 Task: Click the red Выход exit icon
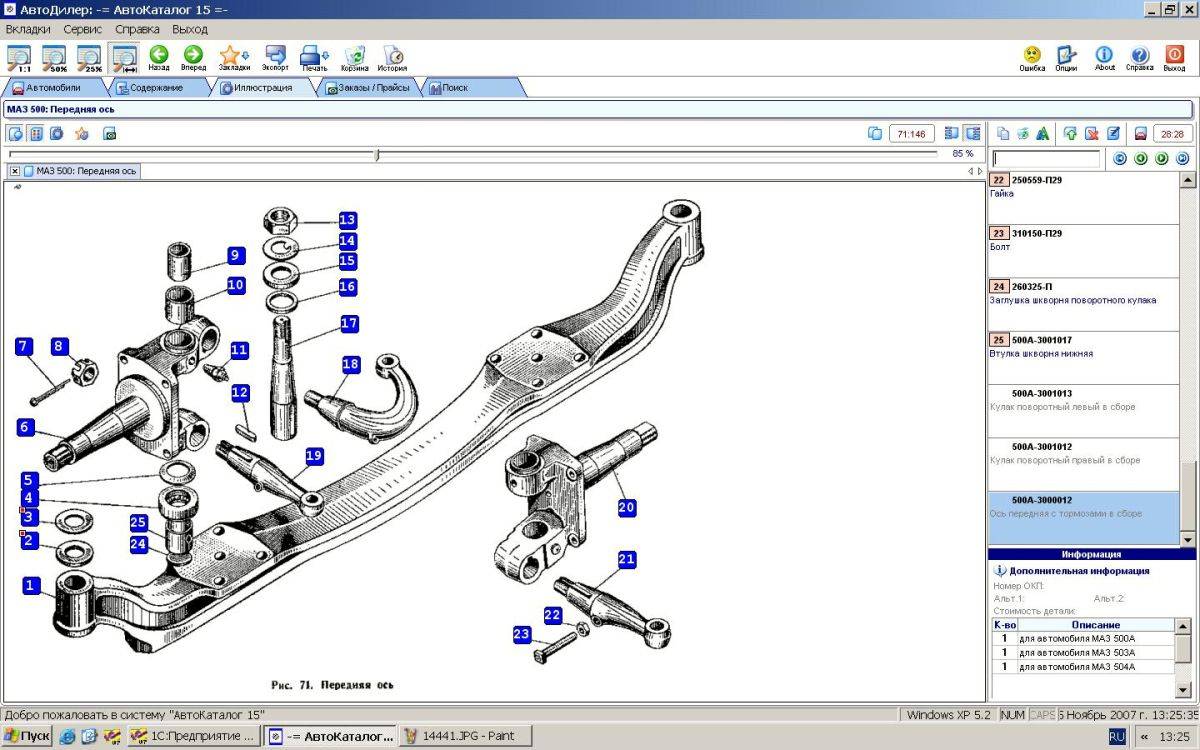pos(1175,58)
